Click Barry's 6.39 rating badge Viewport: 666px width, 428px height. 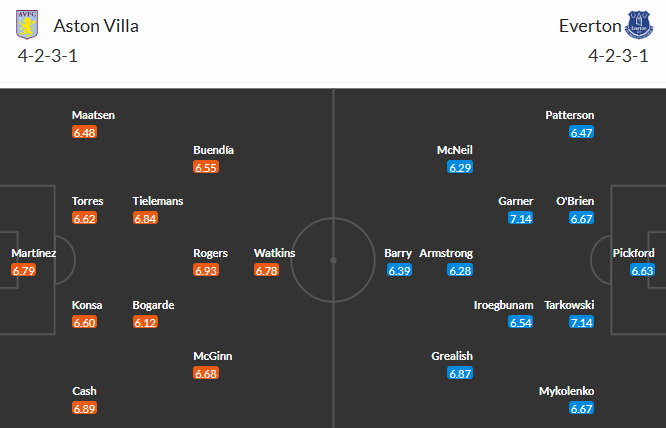coord(399,270)
